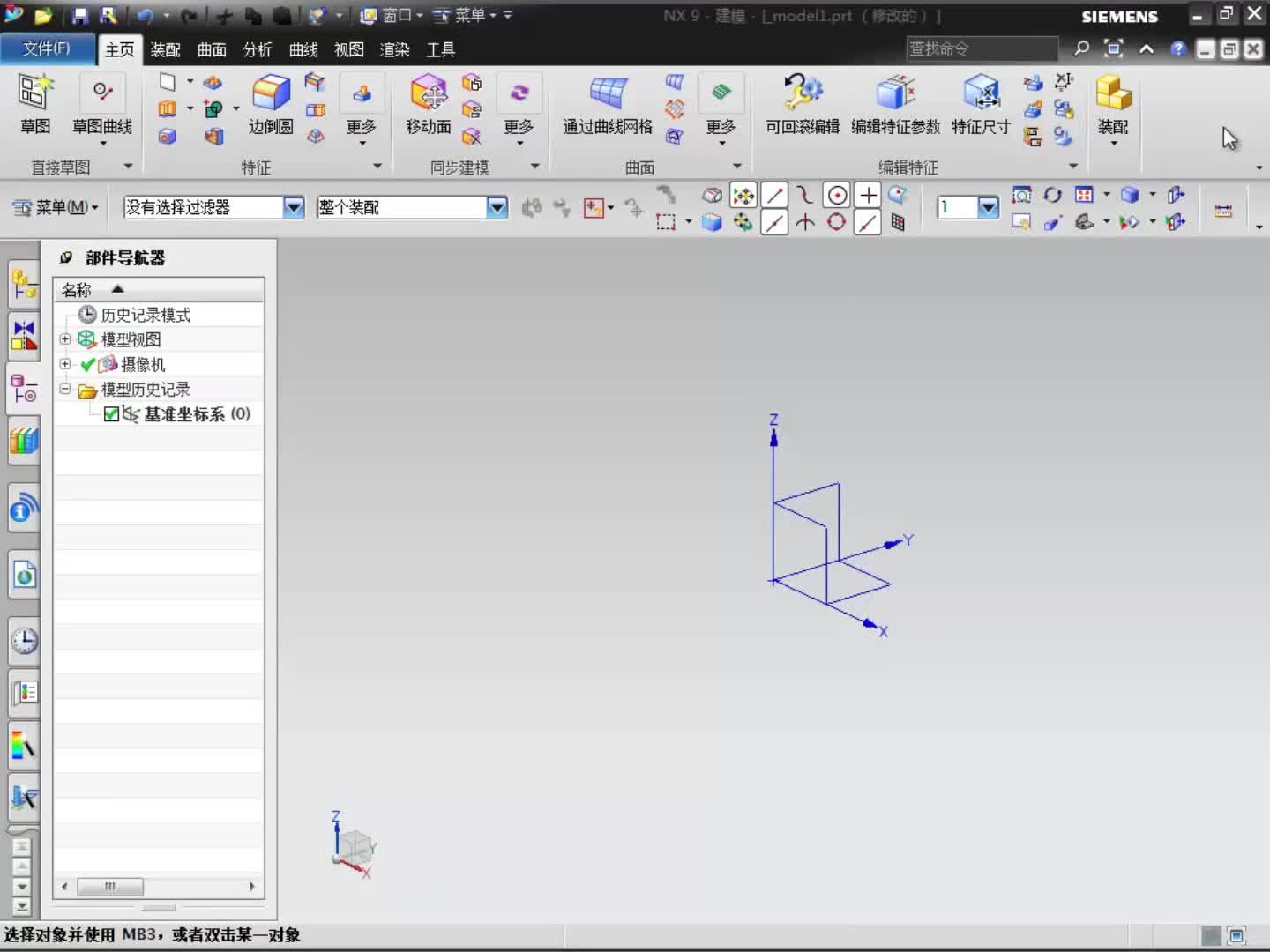The image size is (1270, 952).
Task: Open the history clock sidebar tab
Action: [24, 641]
